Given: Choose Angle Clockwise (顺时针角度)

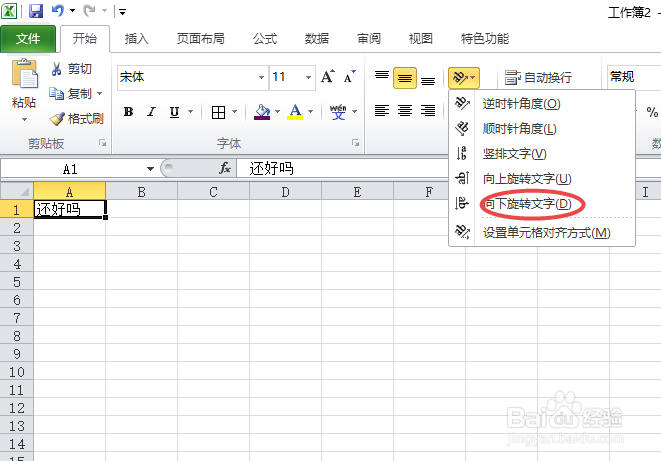Looking at the screenshot, I should (x=542, y=129).
